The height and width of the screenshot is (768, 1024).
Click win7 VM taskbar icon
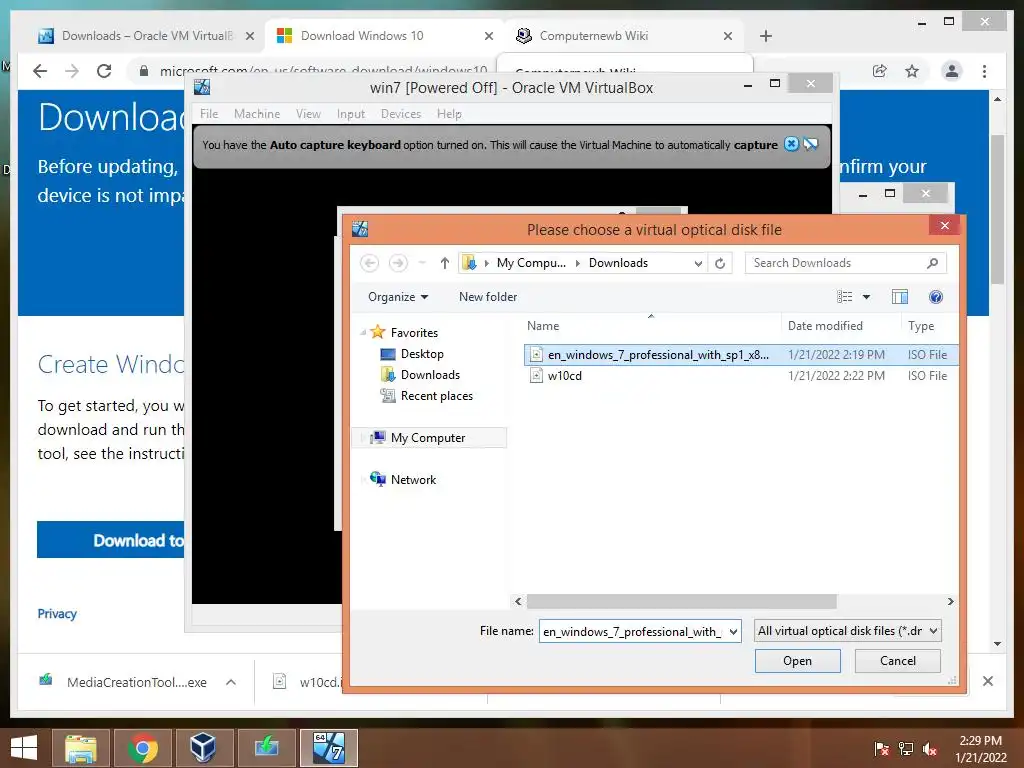(x=328, y=748)
